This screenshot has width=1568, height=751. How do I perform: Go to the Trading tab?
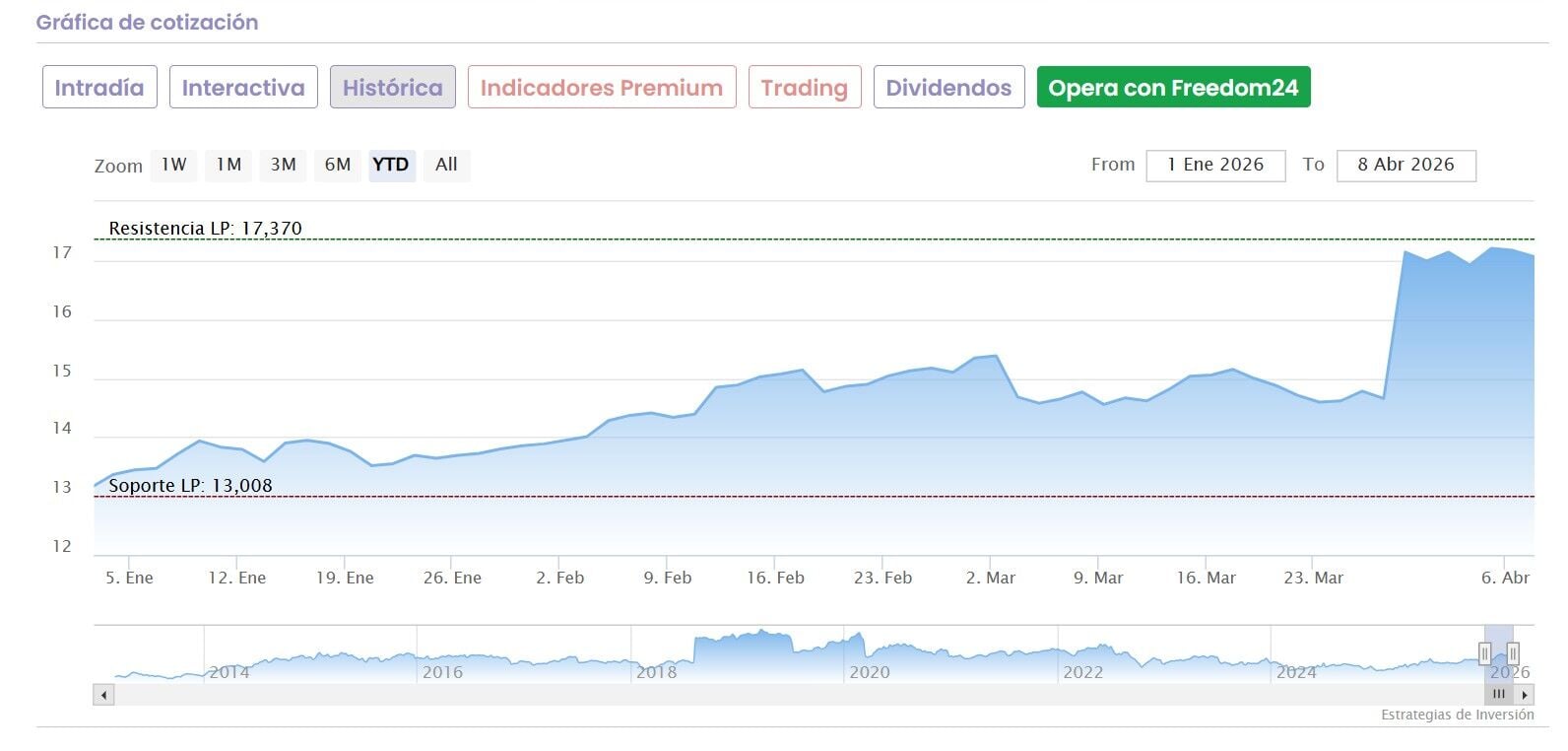tap(804, 88)
